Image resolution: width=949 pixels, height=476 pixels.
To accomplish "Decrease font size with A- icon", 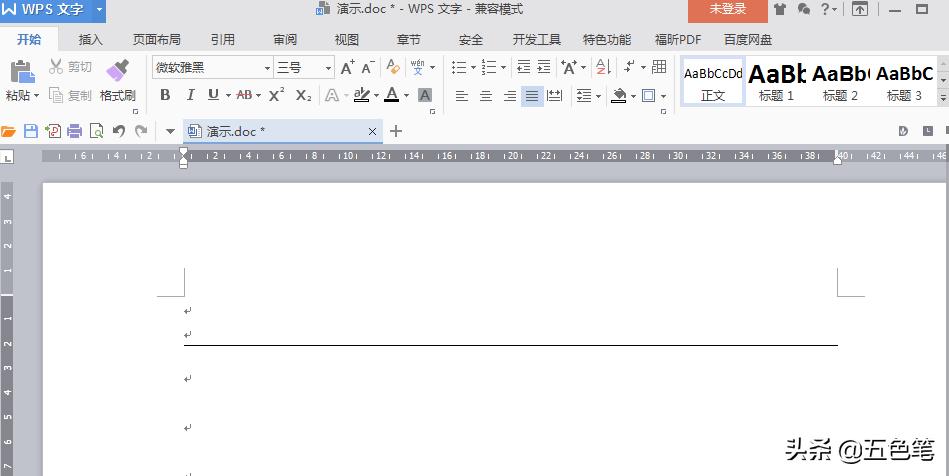I will click(368, 67).
